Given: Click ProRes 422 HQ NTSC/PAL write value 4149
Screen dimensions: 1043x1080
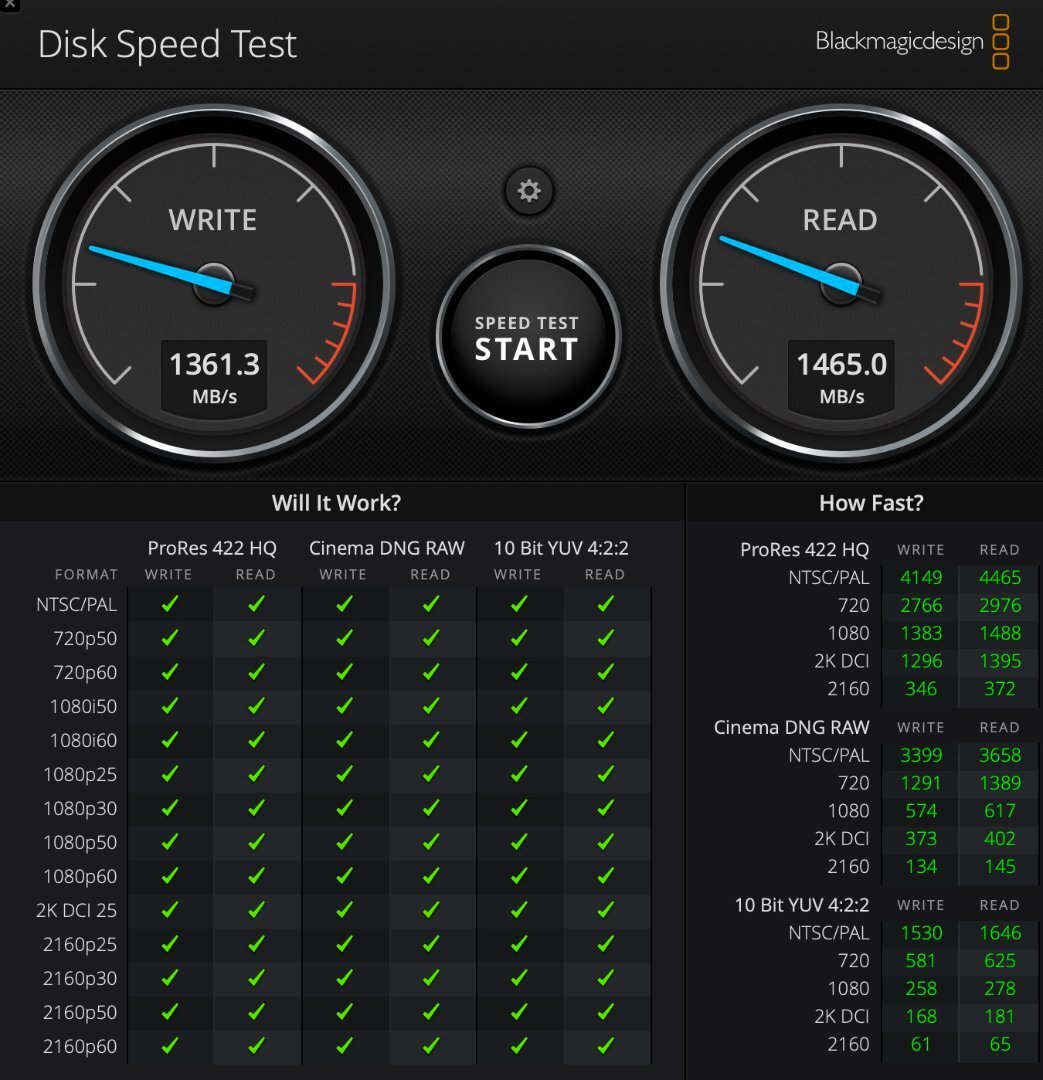Looking at the screenshot, I should tap(921, 577).
